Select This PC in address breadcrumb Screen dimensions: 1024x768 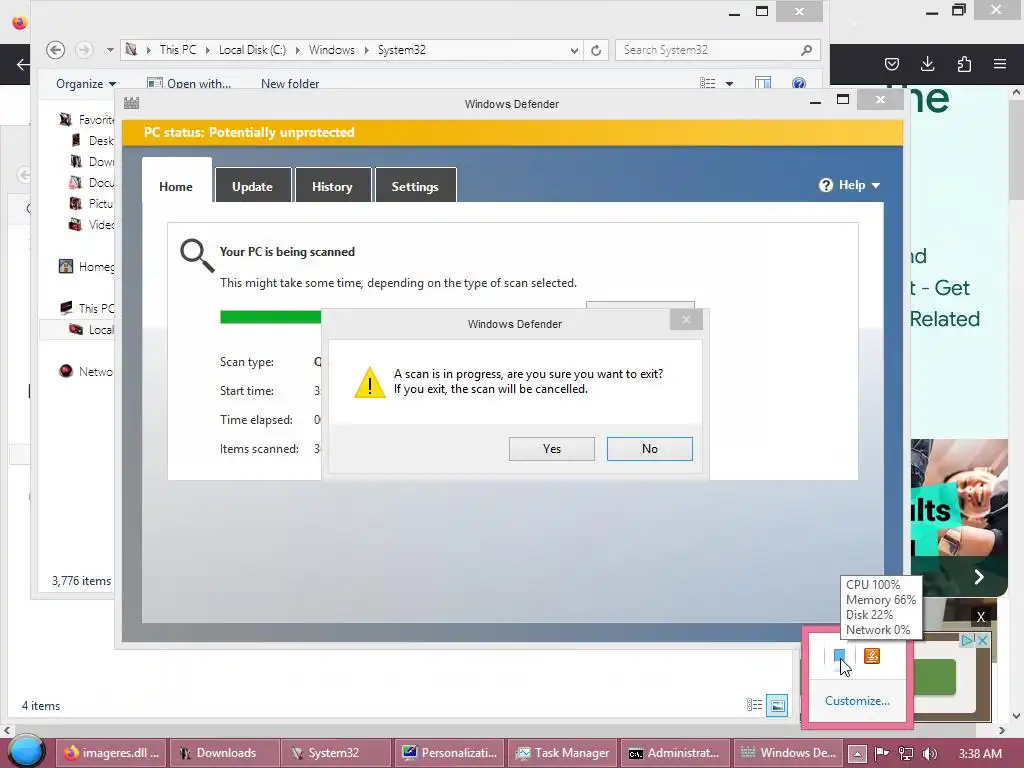click(178, 50)
